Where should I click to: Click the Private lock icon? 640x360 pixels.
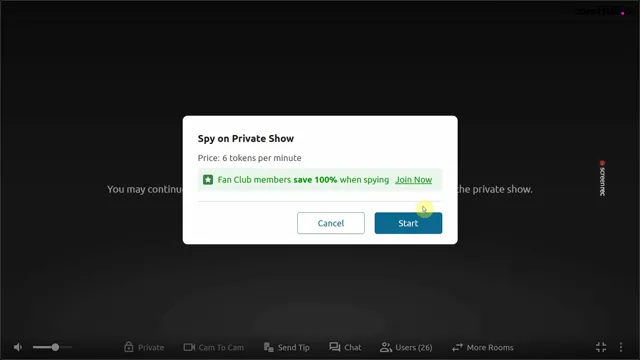129,347
